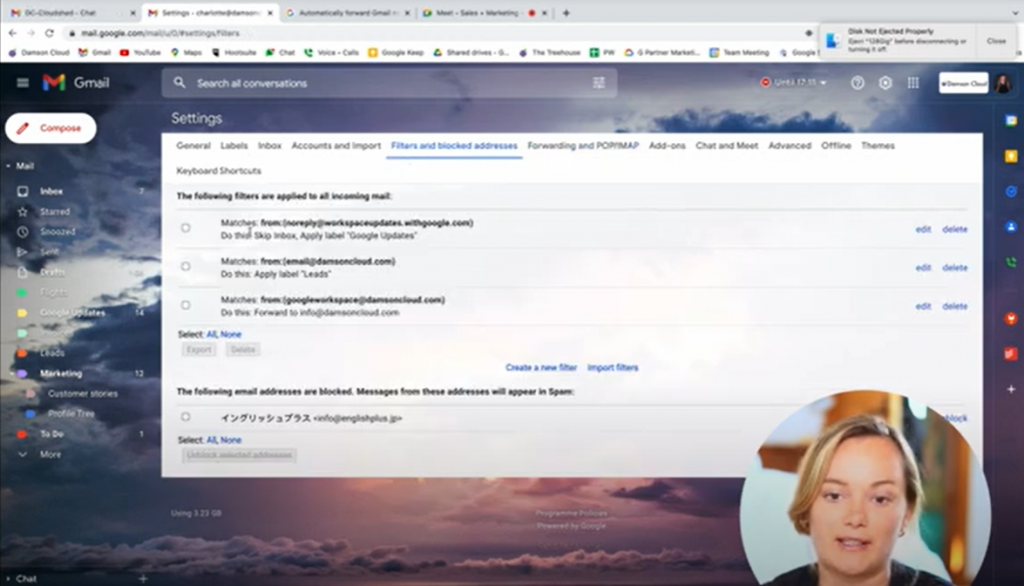
Task: Open Google Voice phone in the side panel
Action: click(x=1011, y=262)
